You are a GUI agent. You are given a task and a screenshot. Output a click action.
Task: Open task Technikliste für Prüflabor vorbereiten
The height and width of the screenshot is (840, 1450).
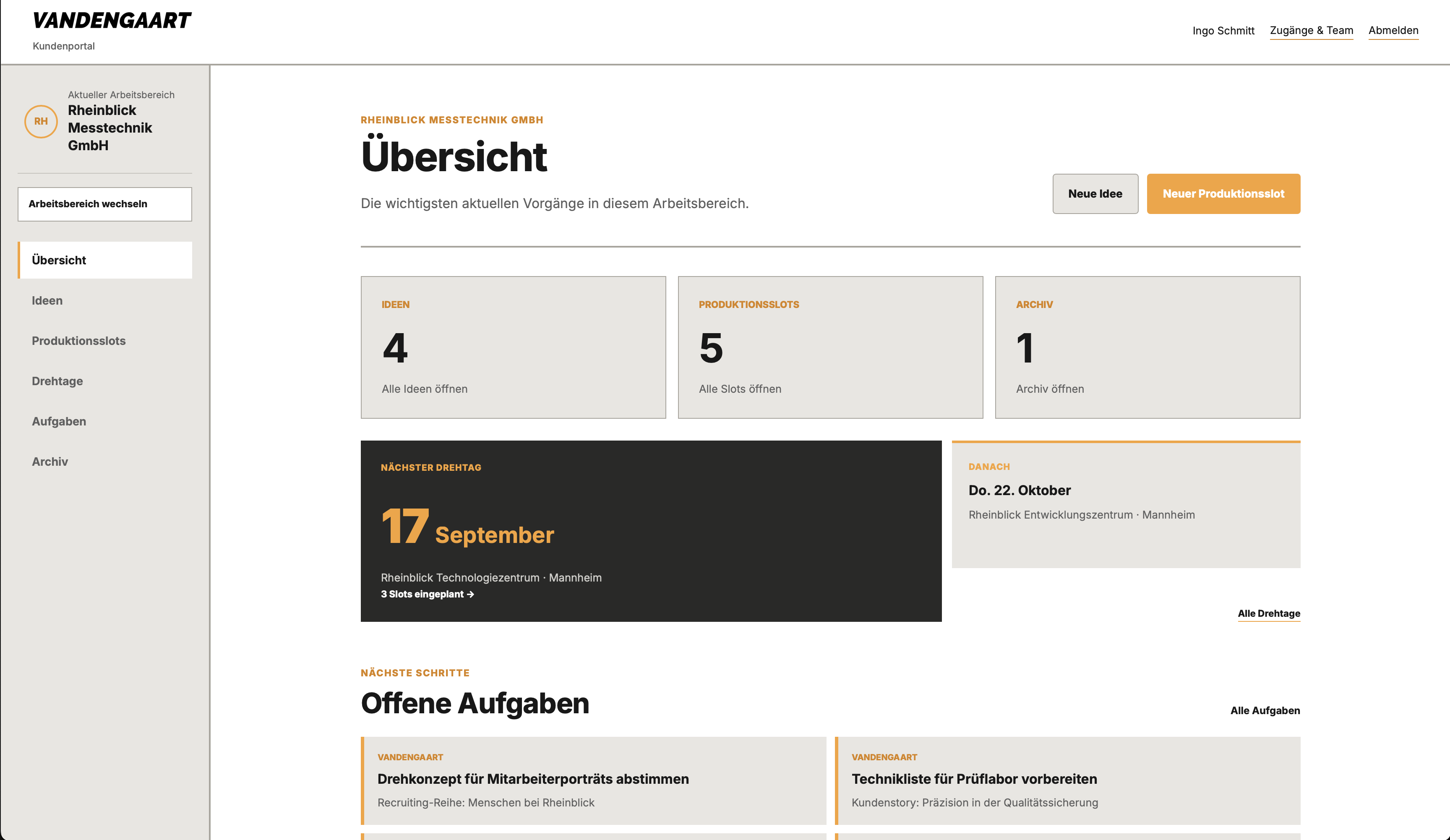point(1067,781)
